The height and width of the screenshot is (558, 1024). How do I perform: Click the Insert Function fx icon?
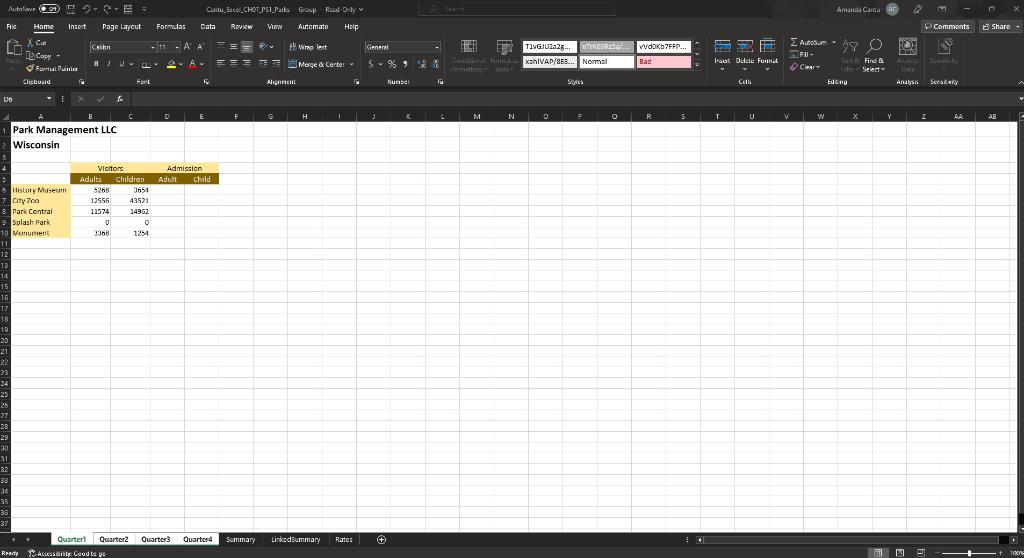(x=120, y=99)
